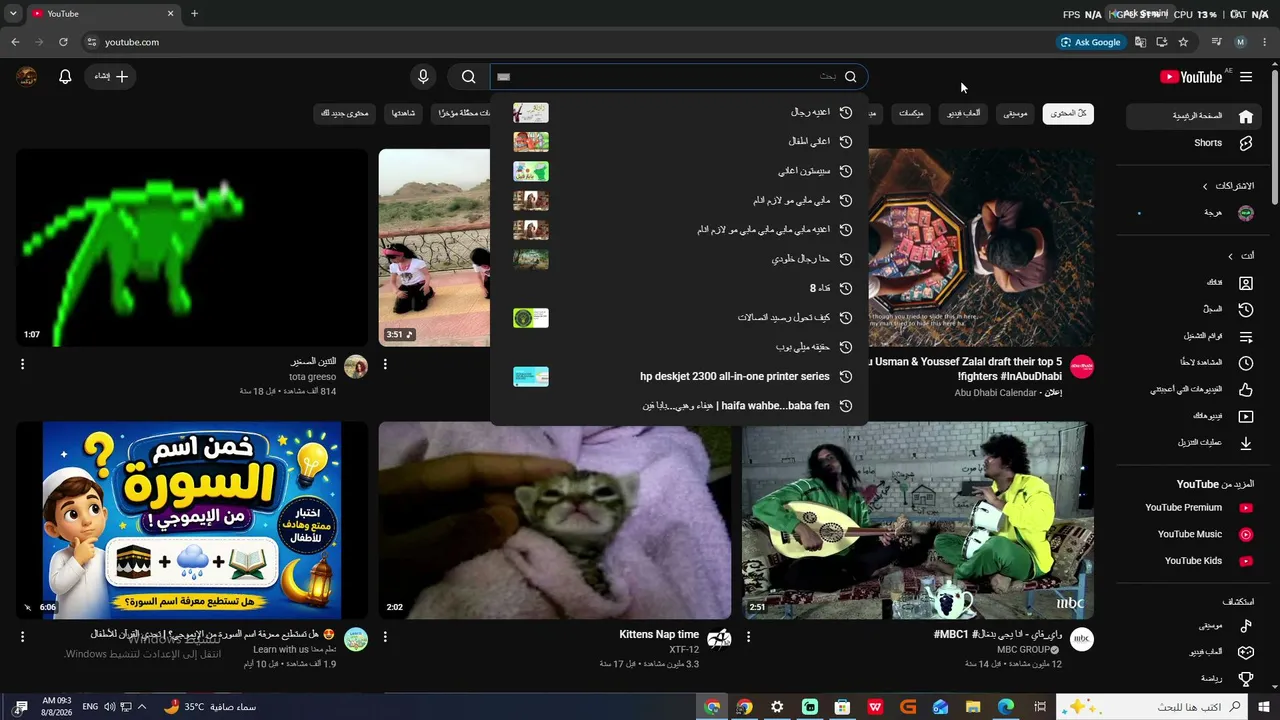Screen dimensions: 1280x720
Task: Open the خمن اسم السورة video thumbnail
Action: [x=192, y=520]
